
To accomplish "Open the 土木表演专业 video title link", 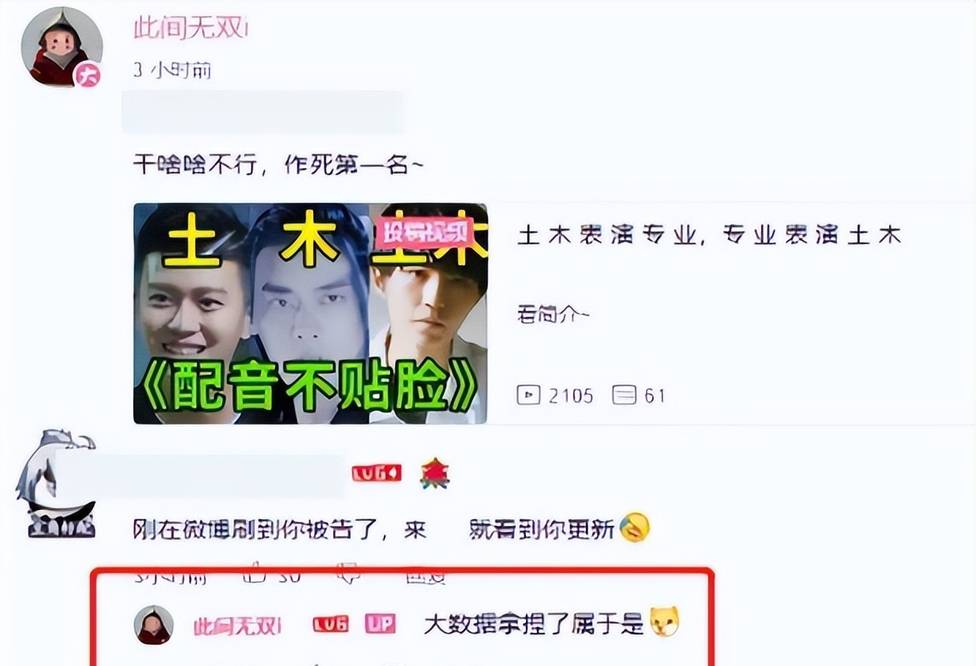I will click(x=709, y=235).
